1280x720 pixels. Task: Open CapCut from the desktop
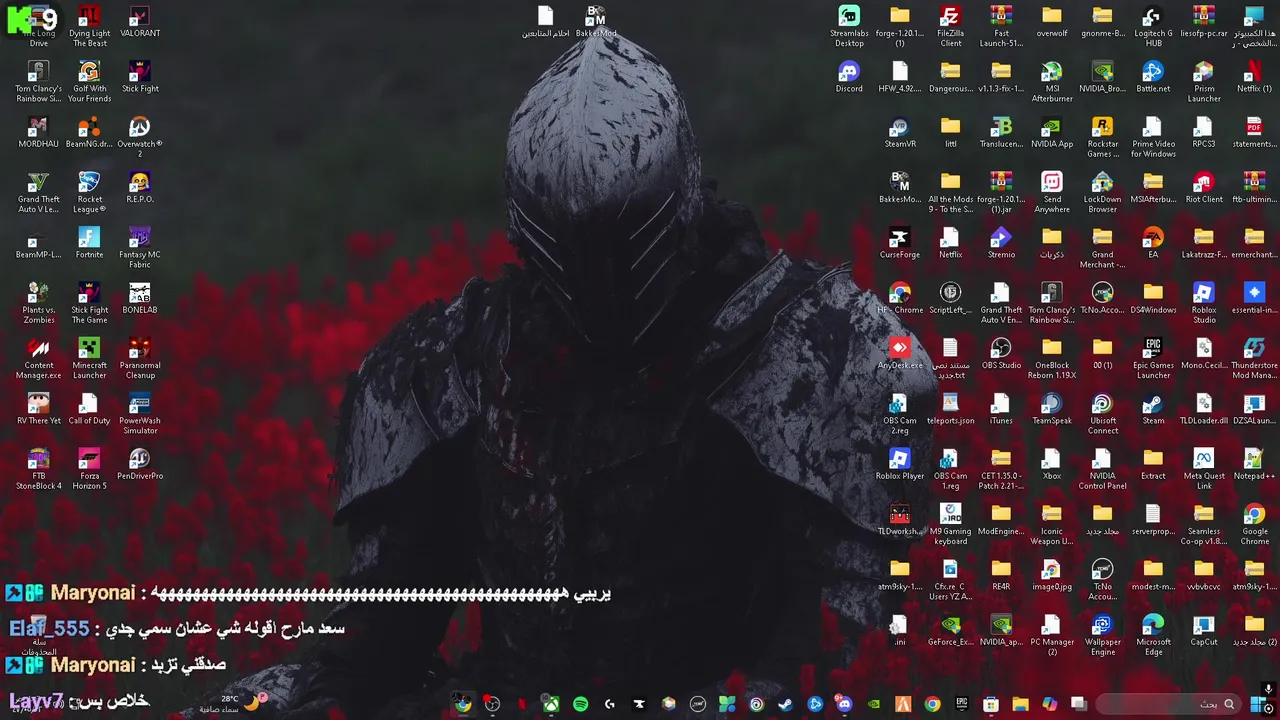click(x=1204, y=631)
